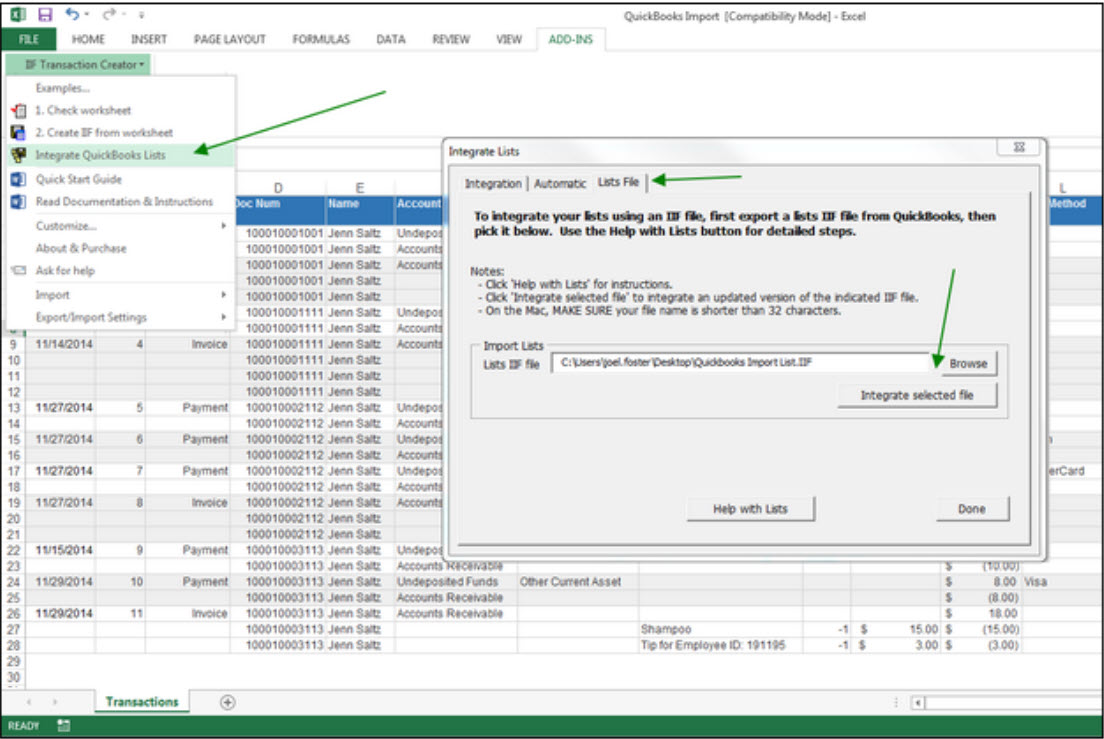The width and height of the screenshot is (1104, 739).
Task: Click the Quick Start Guide Word icon
Action: point(19,179)
